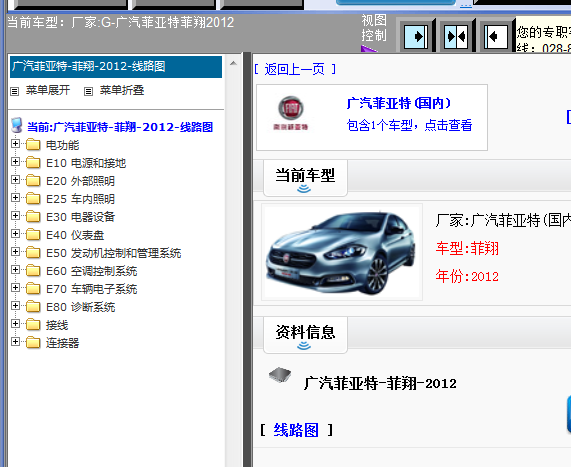Expand the E10 电源和接地 node

pos(15,161)
